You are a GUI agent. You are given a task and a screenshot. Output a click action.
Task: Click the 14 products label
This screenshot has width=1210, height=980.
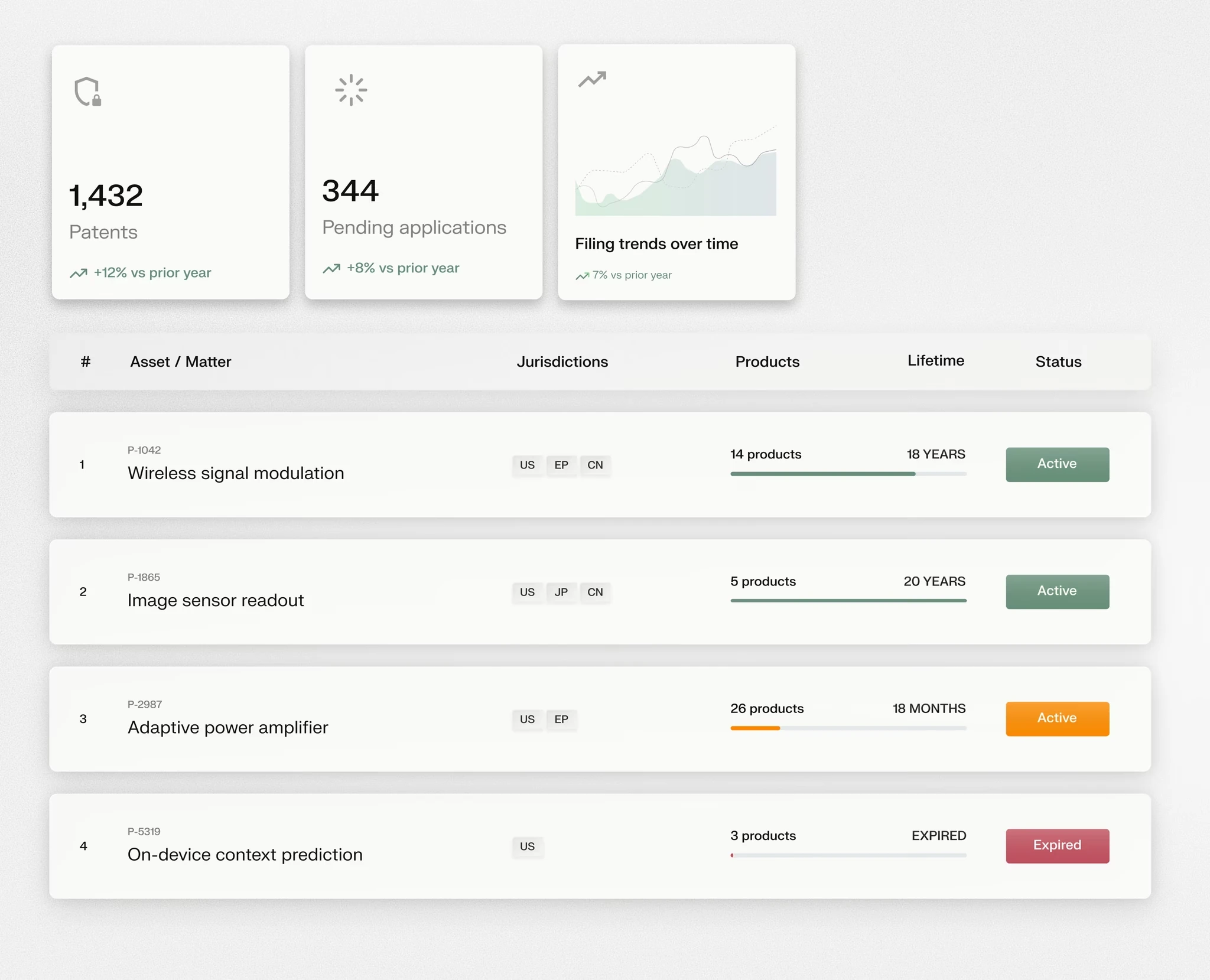click(766, 454)
